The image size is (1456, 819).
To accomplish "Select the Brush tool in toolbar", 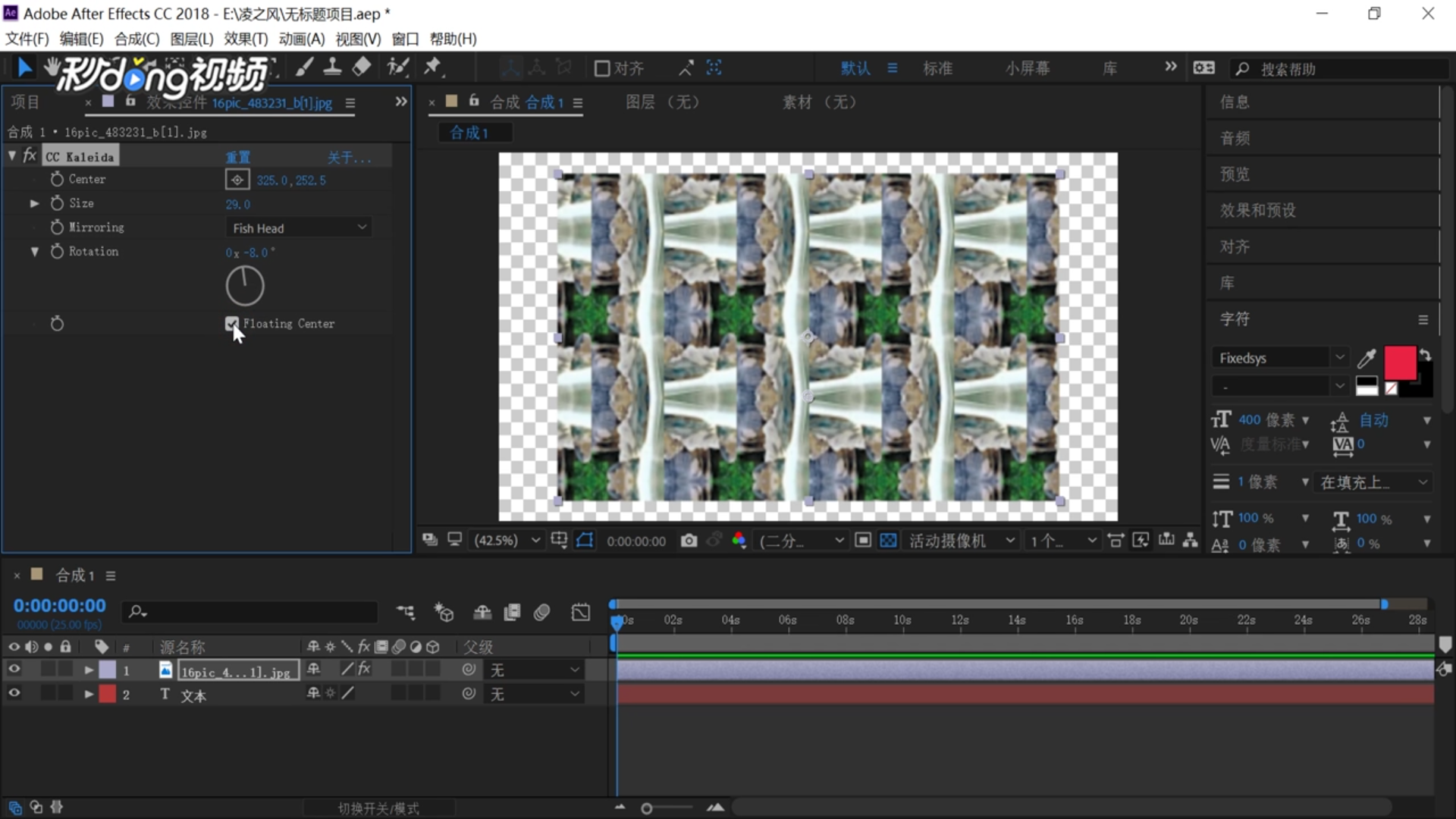I will point(304,67).
